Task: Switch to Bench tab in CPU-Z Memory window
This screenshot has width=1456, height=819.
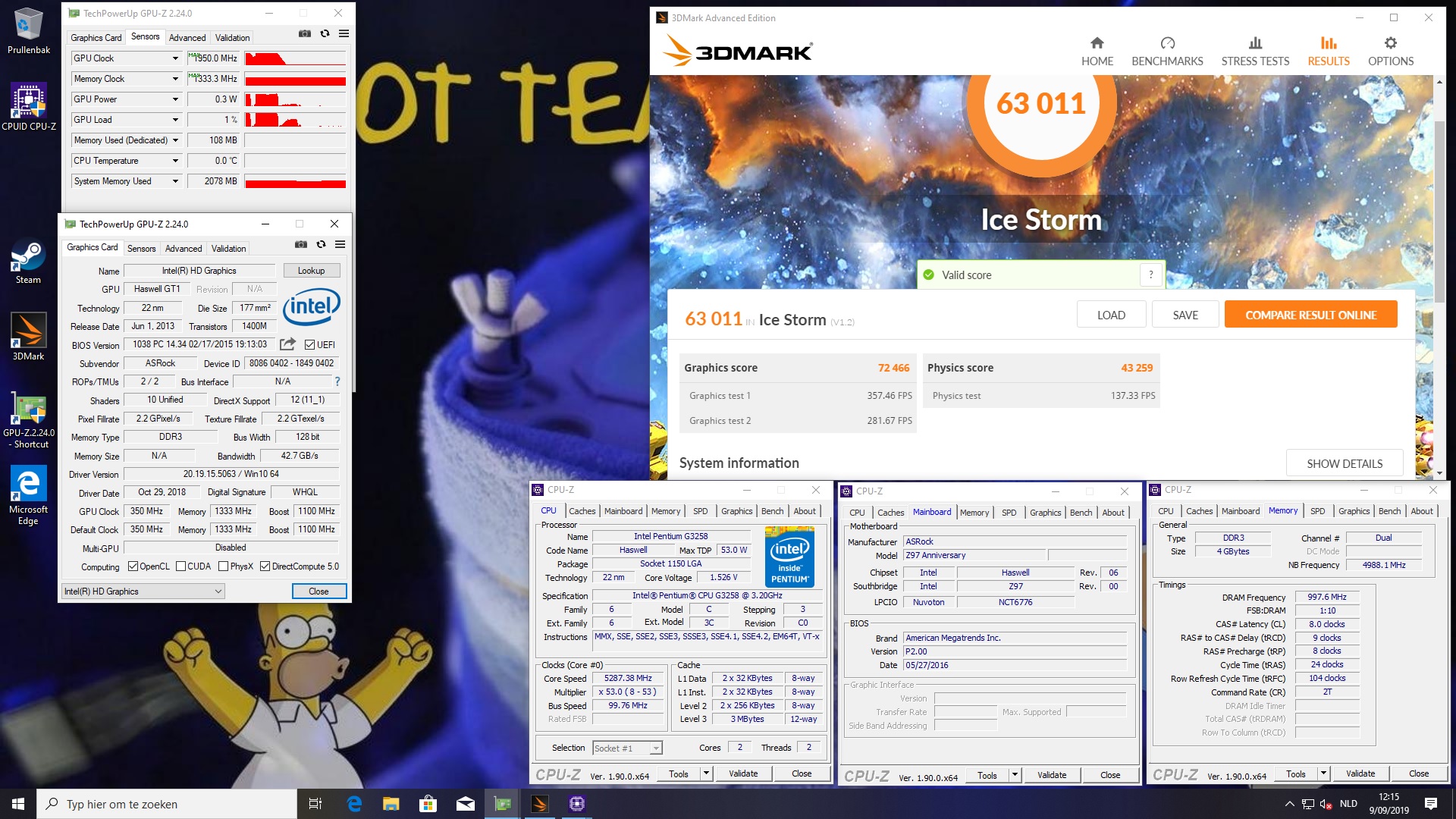Action: click(x=1389, y=511)
